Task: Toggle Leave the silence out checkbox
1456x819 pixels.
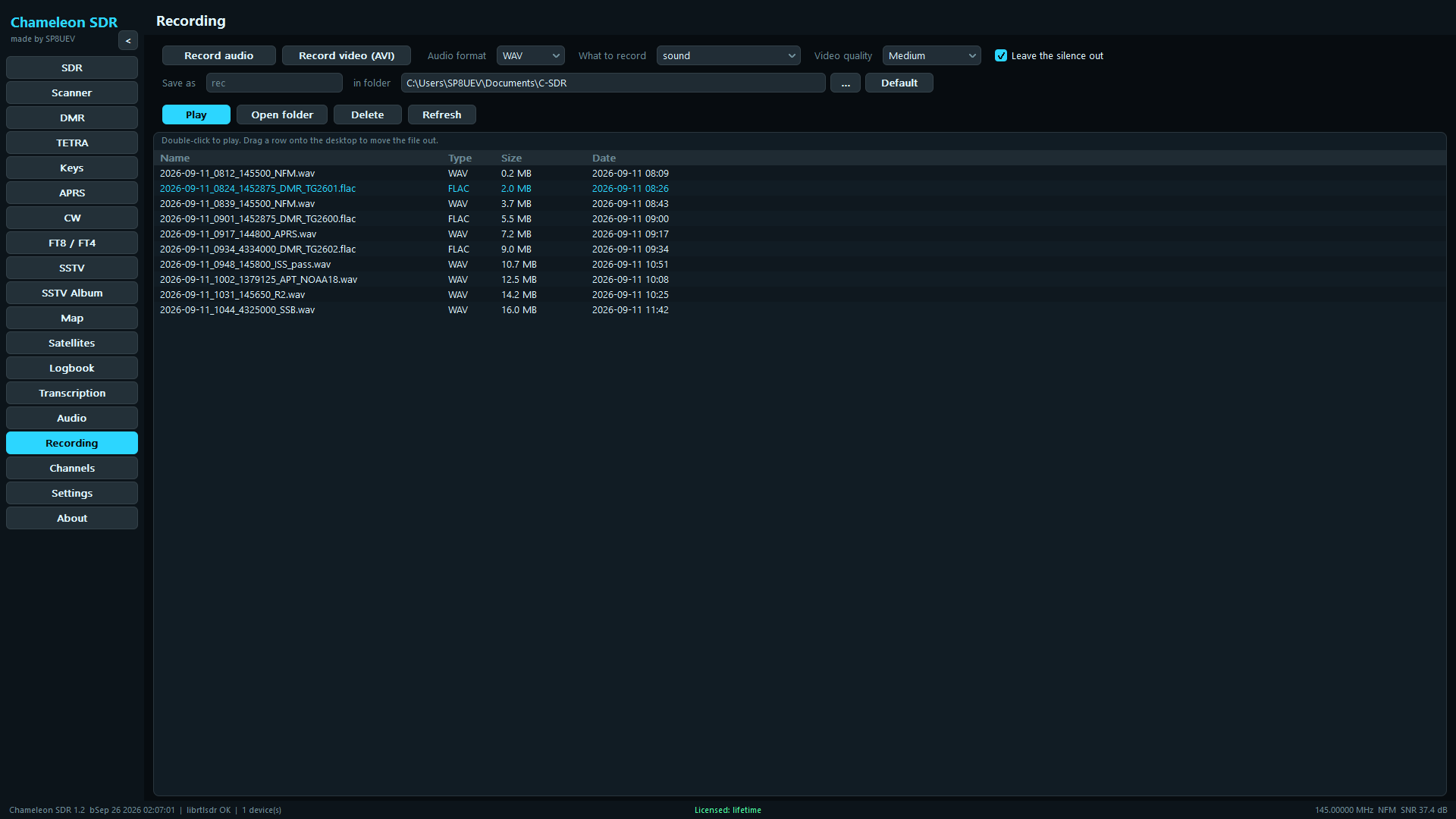Action: point(1001,56)
